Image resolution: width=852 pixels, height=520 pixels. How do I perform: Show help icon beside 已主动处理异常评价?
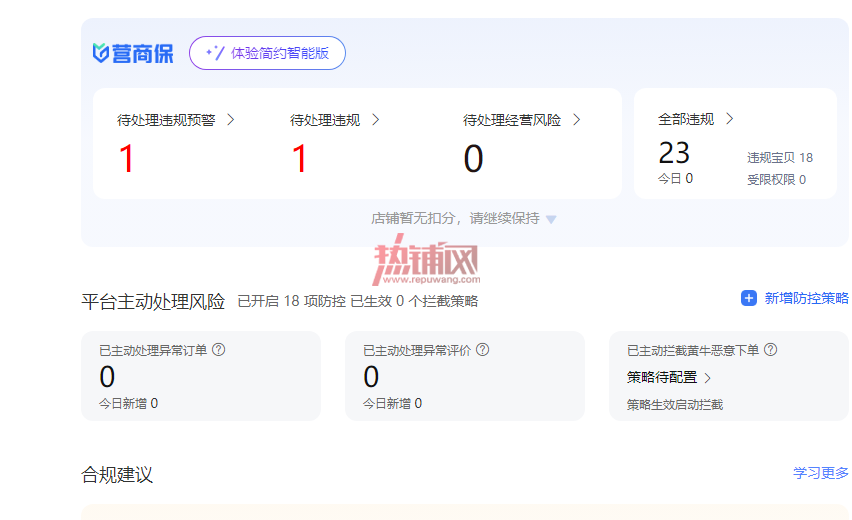[x=483, y=350]
